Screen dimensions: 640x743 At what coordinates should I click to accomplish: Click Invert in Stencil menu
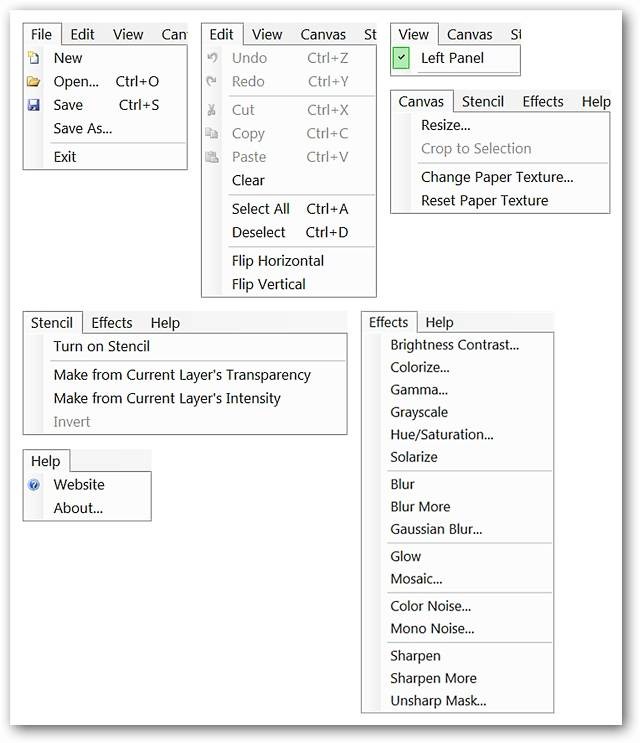pyautogui.click(x=72, y=422)
